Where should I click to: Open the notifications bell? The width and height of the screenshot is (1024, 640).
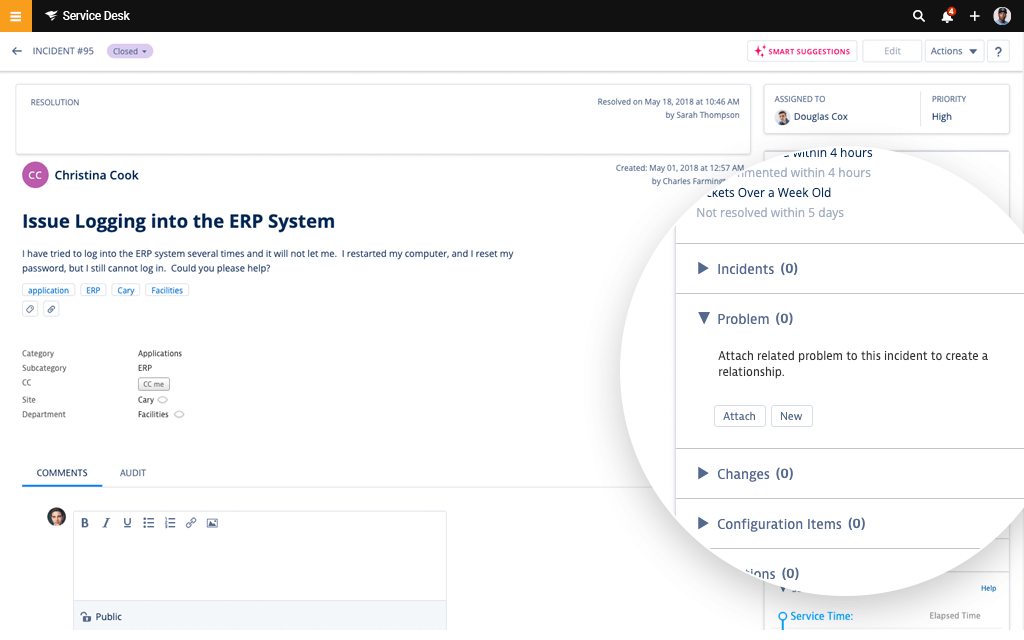[947, 16]
